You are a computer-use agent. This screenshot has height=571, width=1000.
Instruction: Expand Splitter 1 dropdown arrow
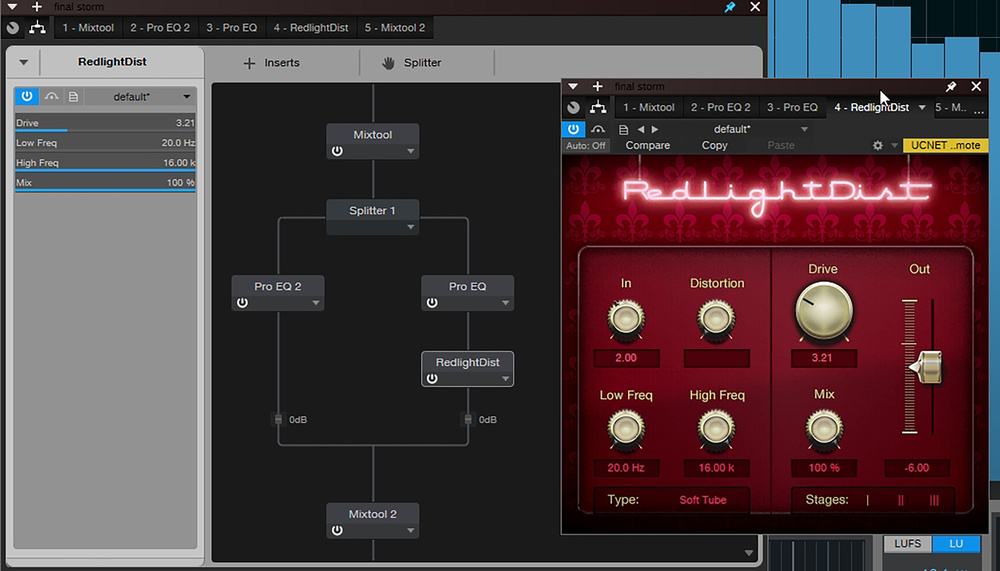tap(411, 227)
